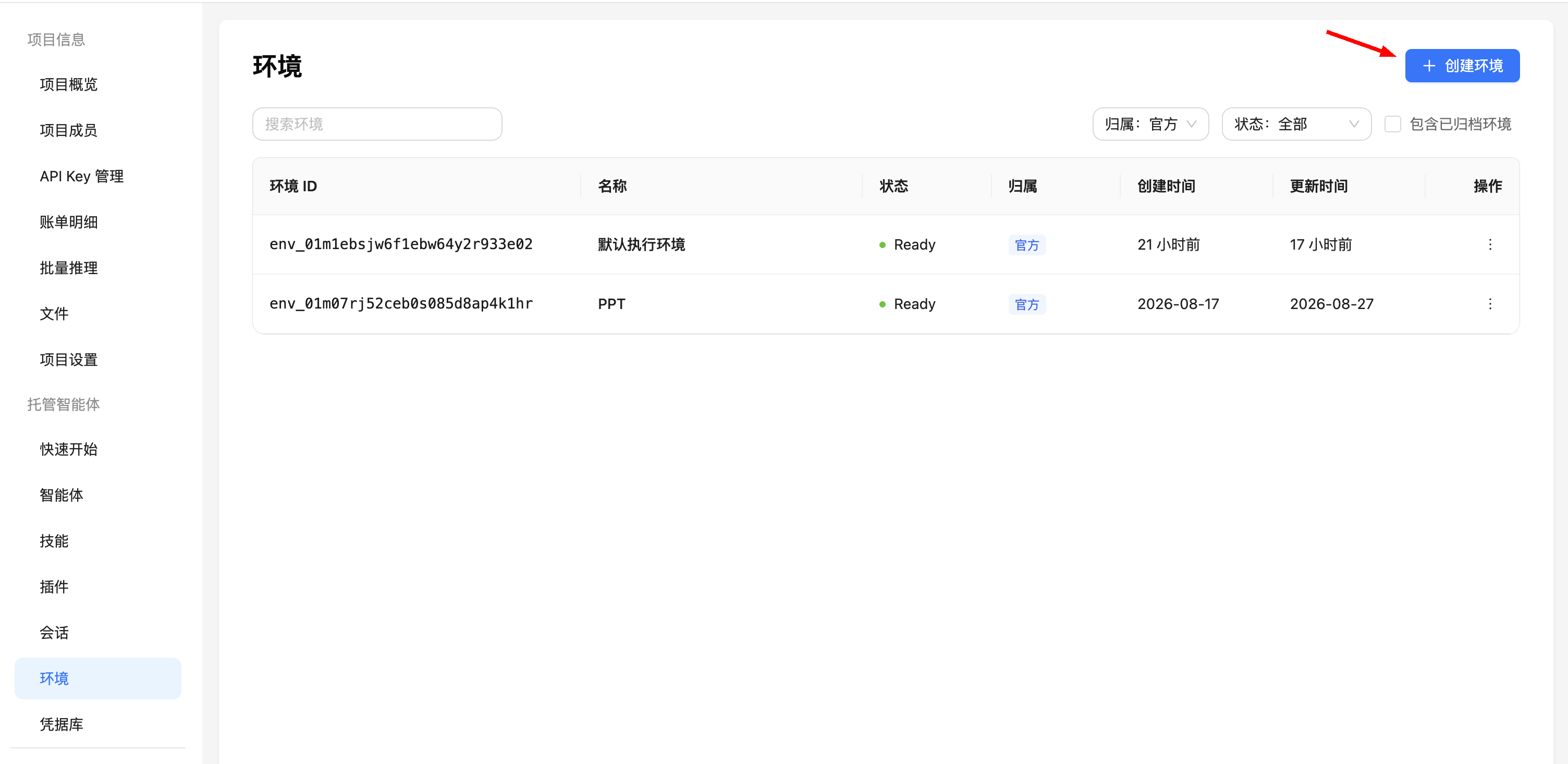The height and width of the screenshot is (764, 1568).
Task: Open 凭据库 sidebar item
Action: pyautogui.click(x=61, y=724)
